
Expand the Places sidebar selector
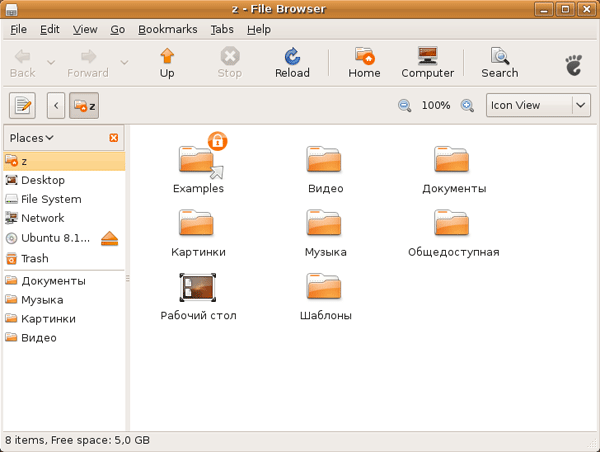coord(32,138)
